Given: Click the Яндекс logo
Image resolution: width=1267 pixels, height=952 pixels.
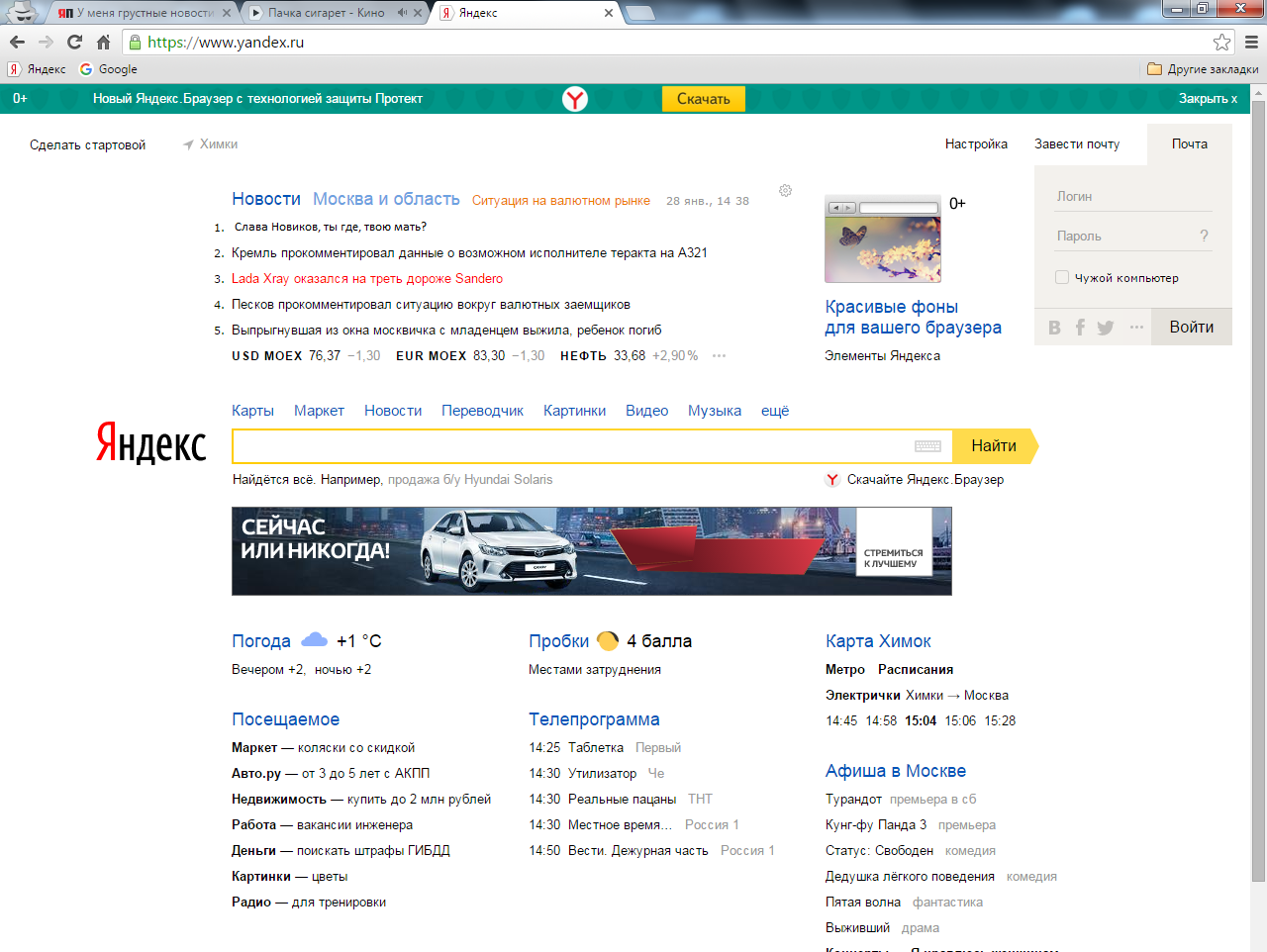Looking at the screenshot, I should pyautogui.click(x=151, y=442).
